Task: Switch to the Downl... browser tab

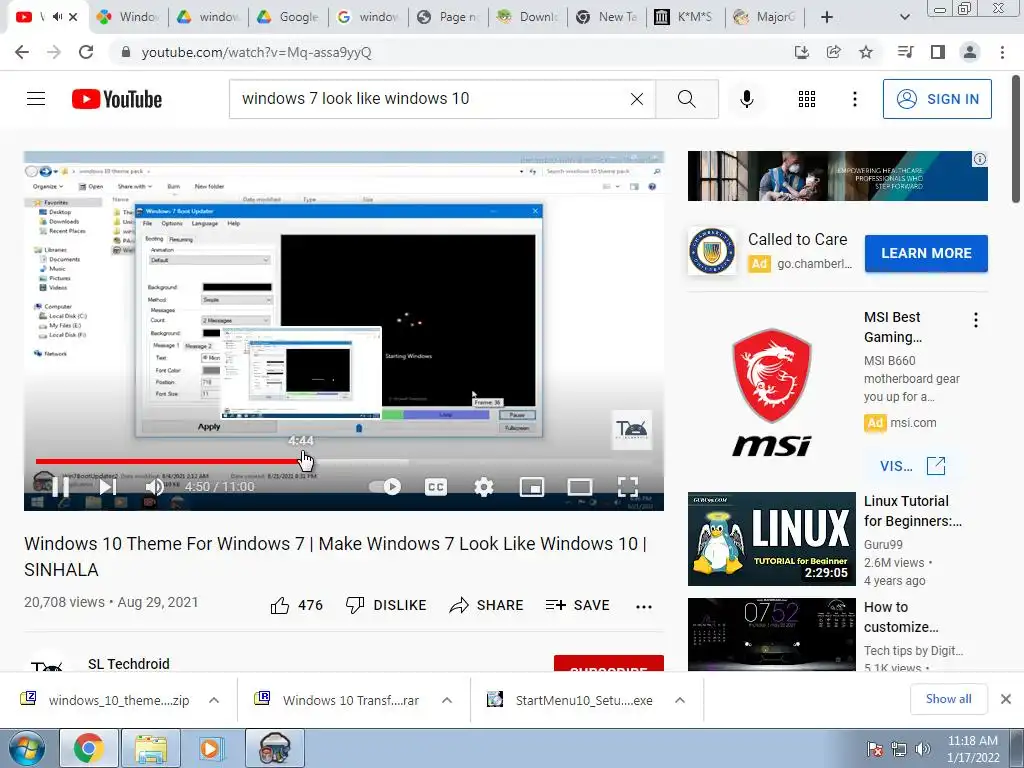Action: (x=526, y=17)
